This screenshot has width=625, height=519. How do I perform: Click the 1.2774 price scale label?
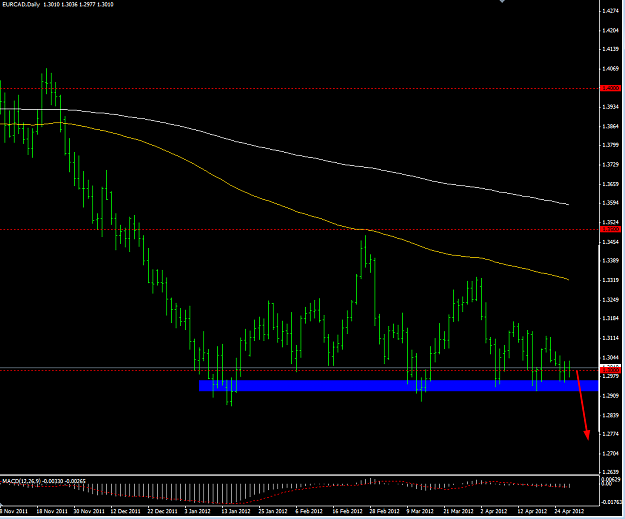pos(611,434)
